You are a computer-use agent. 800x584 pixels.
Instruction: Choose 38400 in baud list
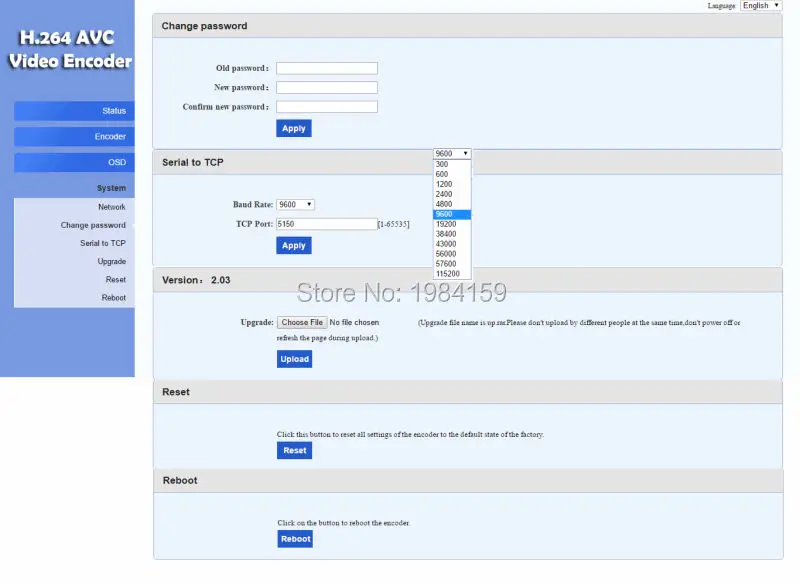coord(452,234)
